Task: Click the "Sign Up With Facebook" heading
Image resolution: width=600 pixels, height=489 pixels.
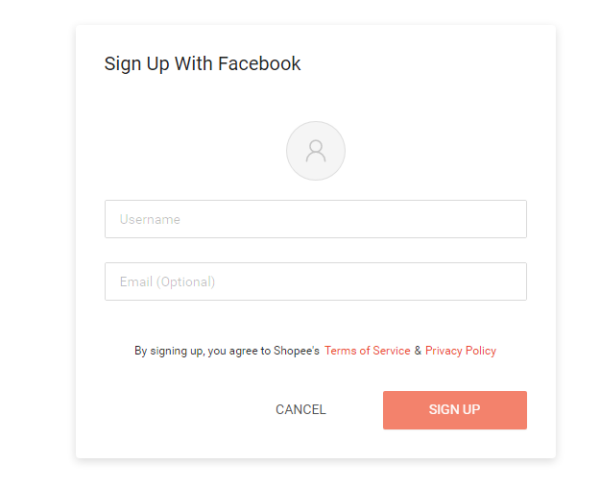Action: [202, 64]
